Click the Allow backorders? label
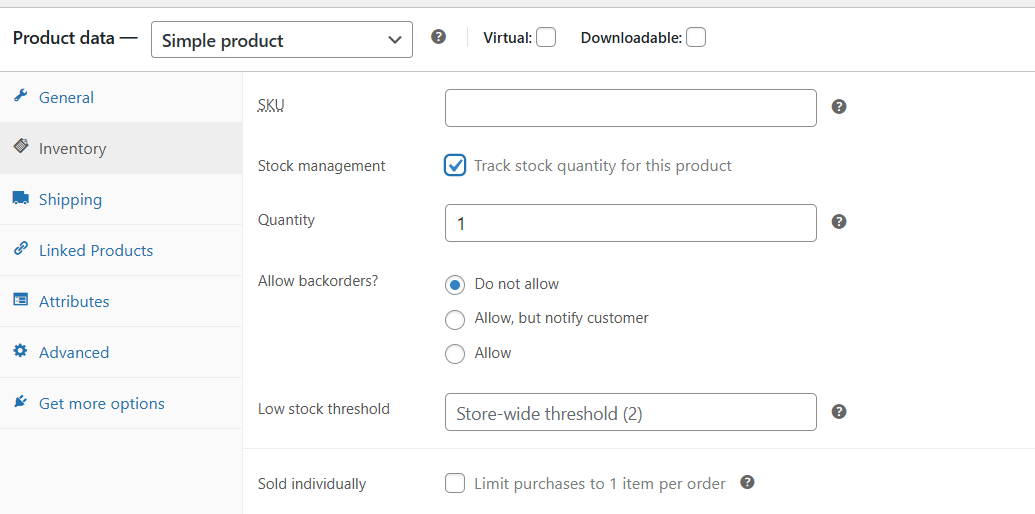This screenshot has height=514, width=1035. tap(317, 281)
